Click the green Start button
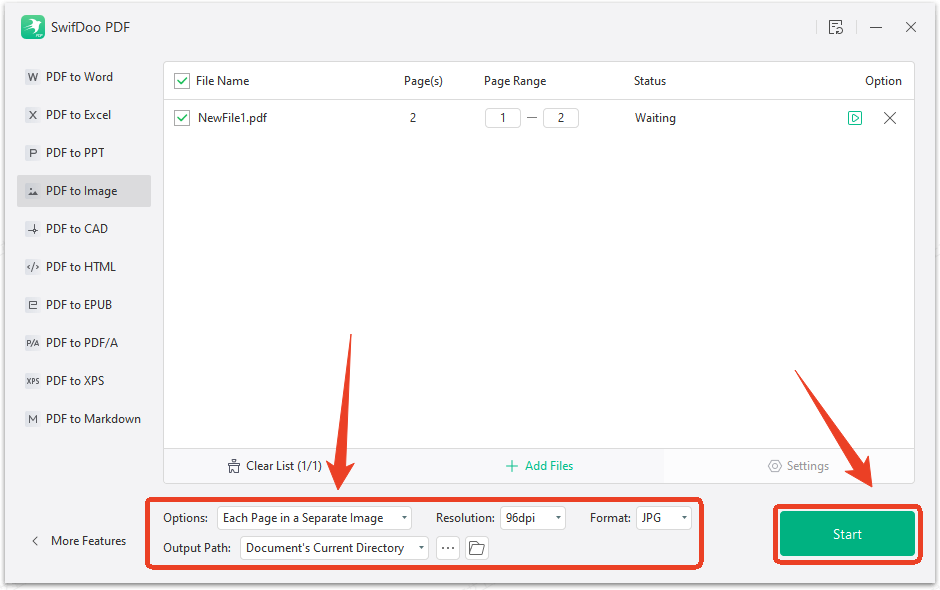The image size is (940, 590). [847, 534]
